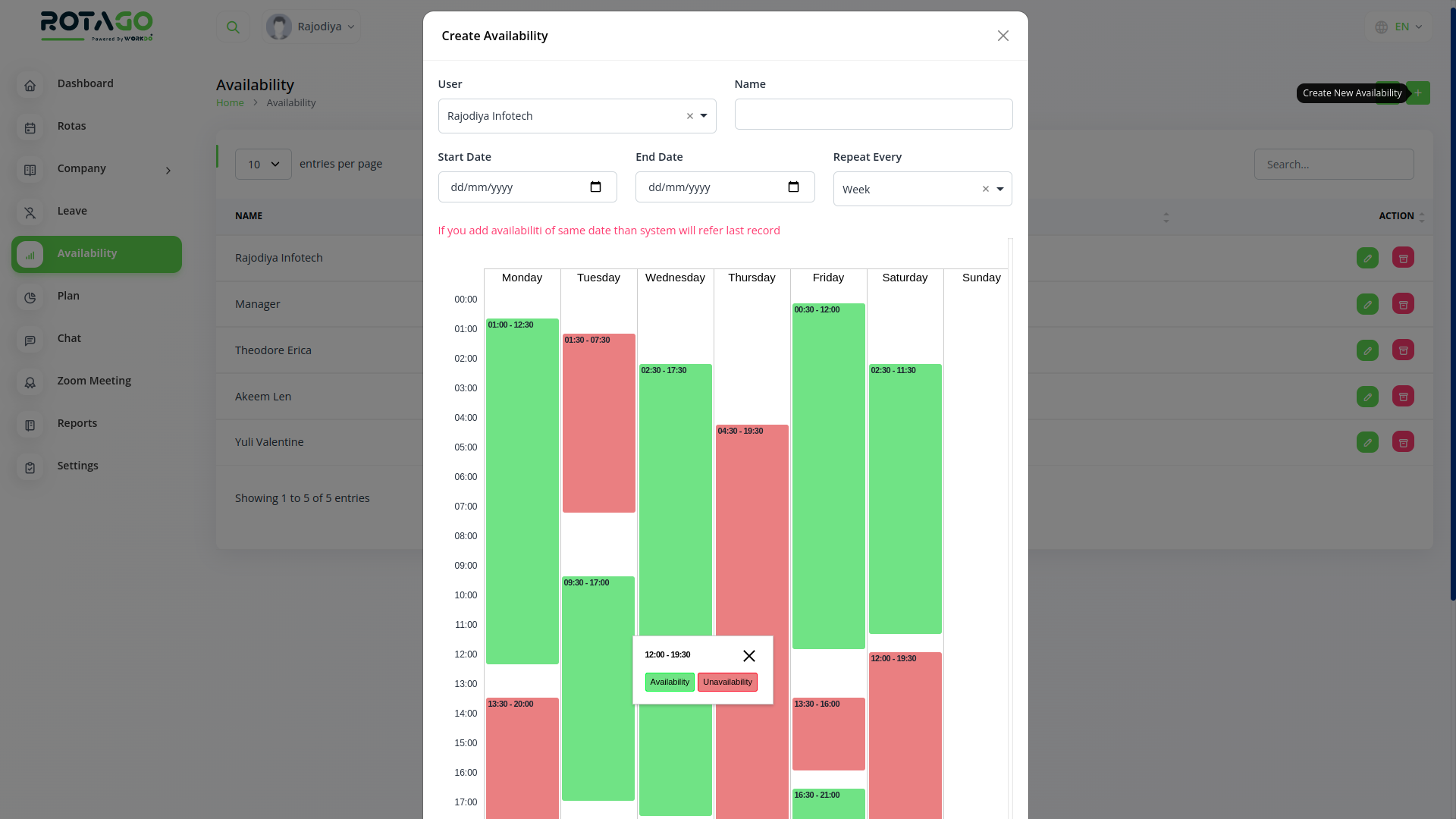Delete the Manager availability row
The image size is (1456, 819).
pos(1403,304)
